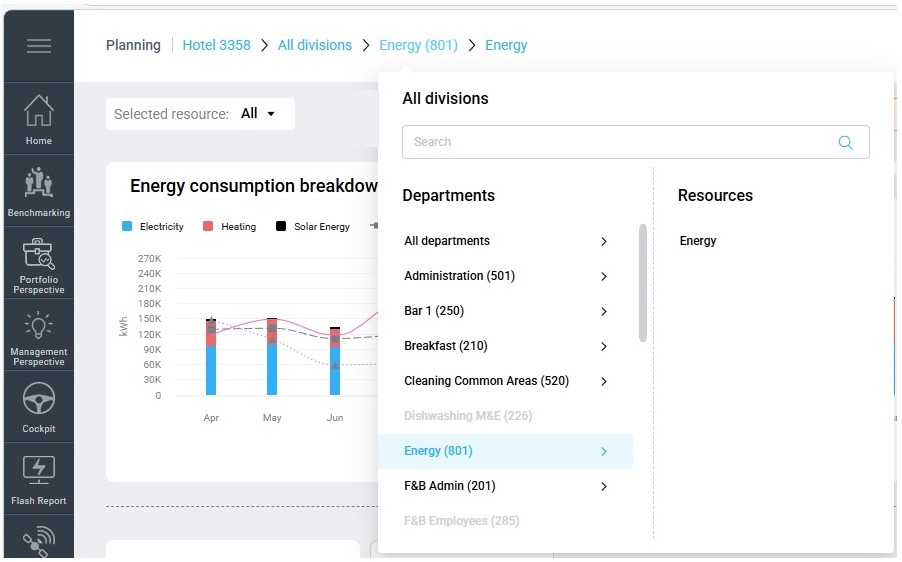Expand the Administration (501) chevron

[603, 276]
